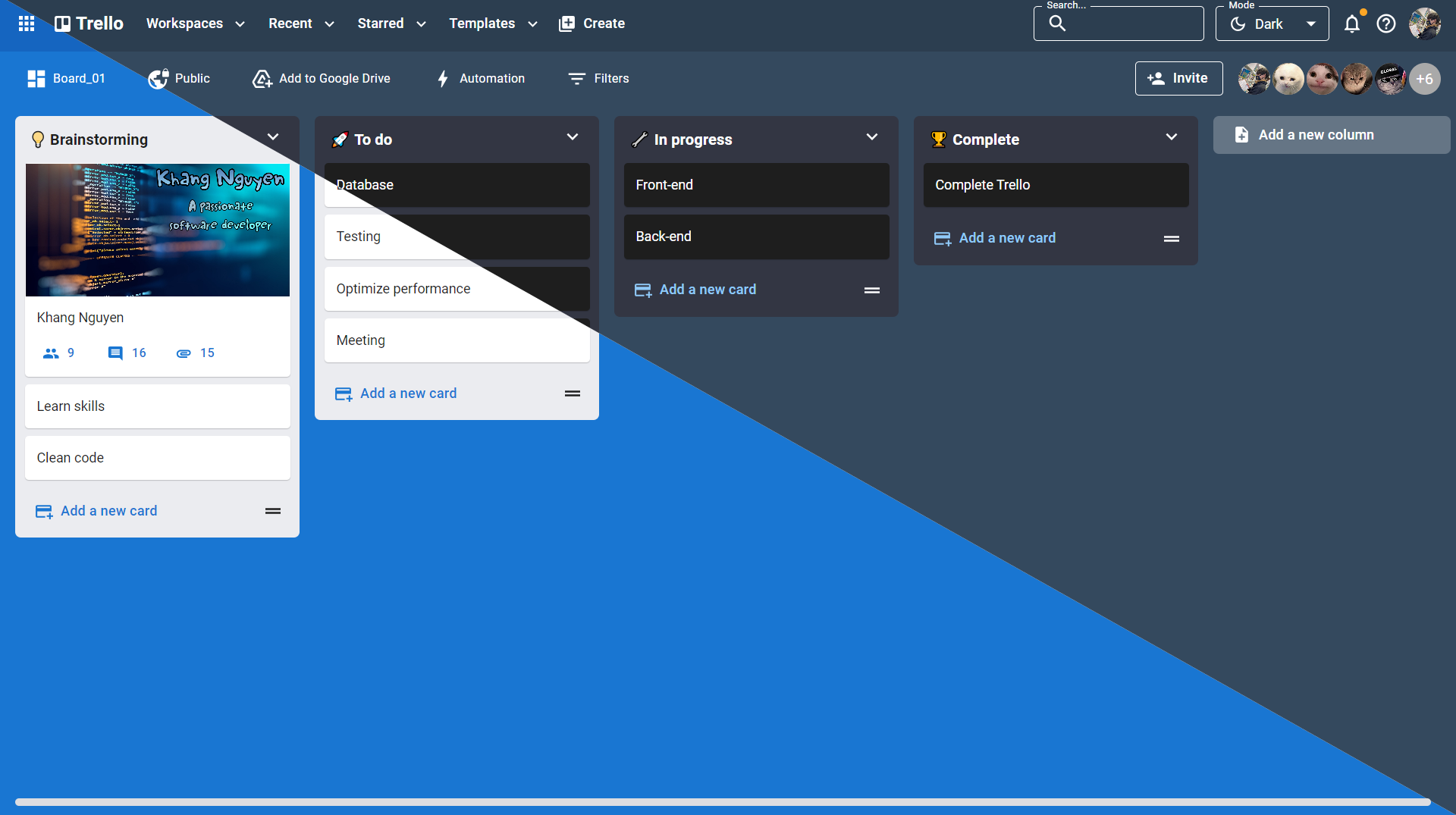This screenshot has width=1456, height=815.
Task: Expand the Brainstorming column options chevron
Action: click(x=273, y=137)
